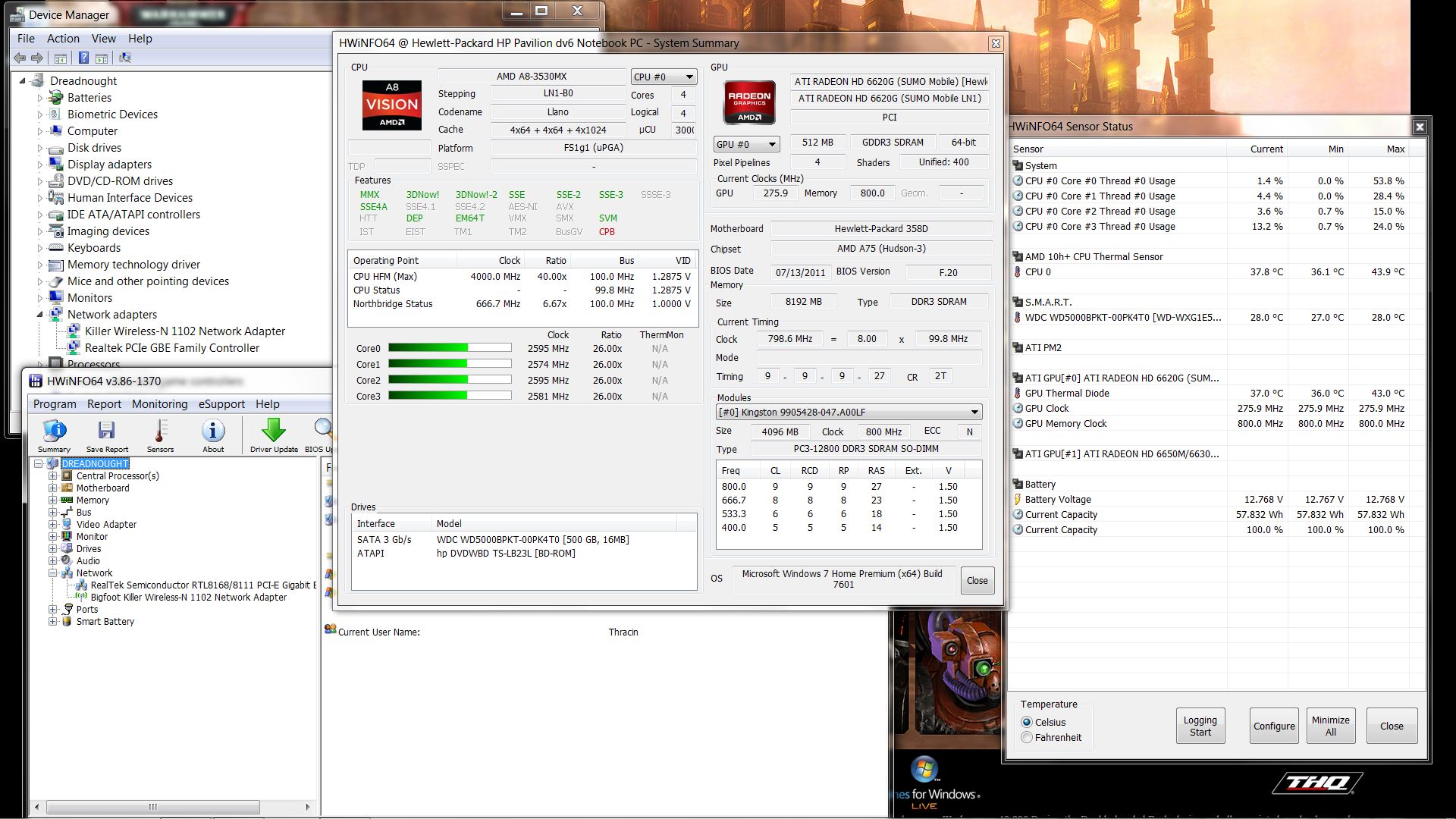
Task: Collapse Network tree node in HWiNFO64
Action: (52, 573)
